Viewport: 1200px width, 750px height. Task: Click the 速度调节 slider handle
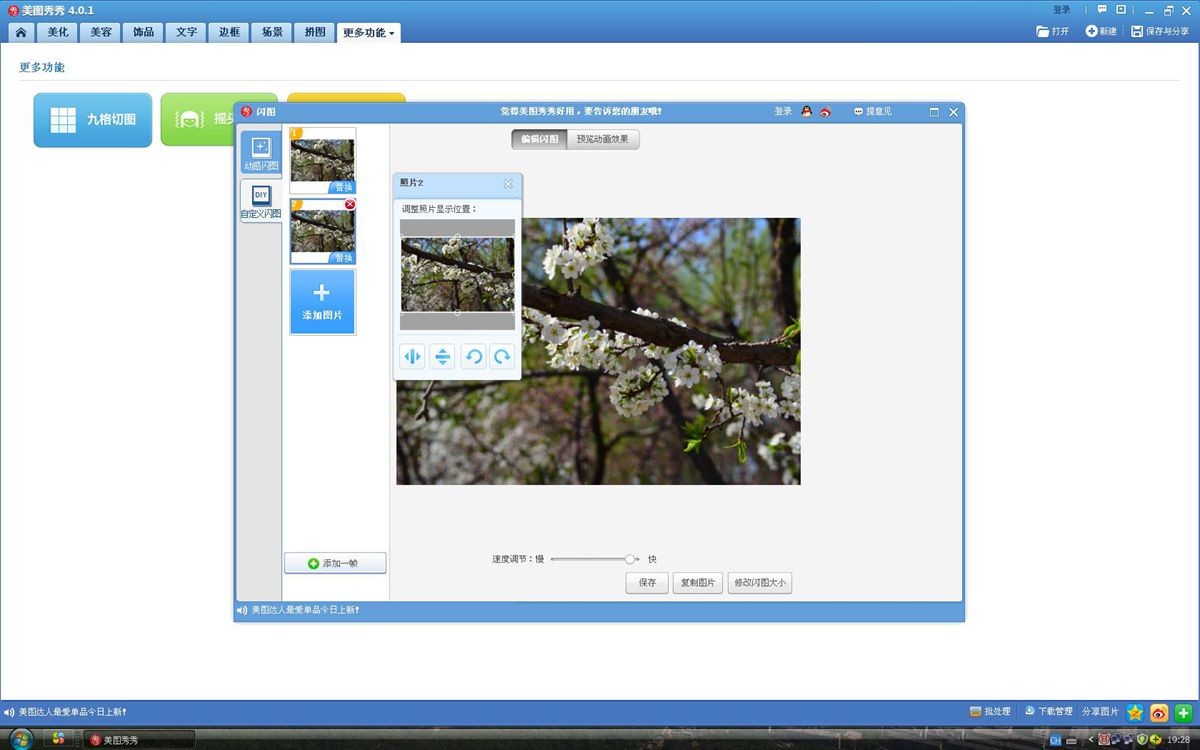click(x=630, y=559)
